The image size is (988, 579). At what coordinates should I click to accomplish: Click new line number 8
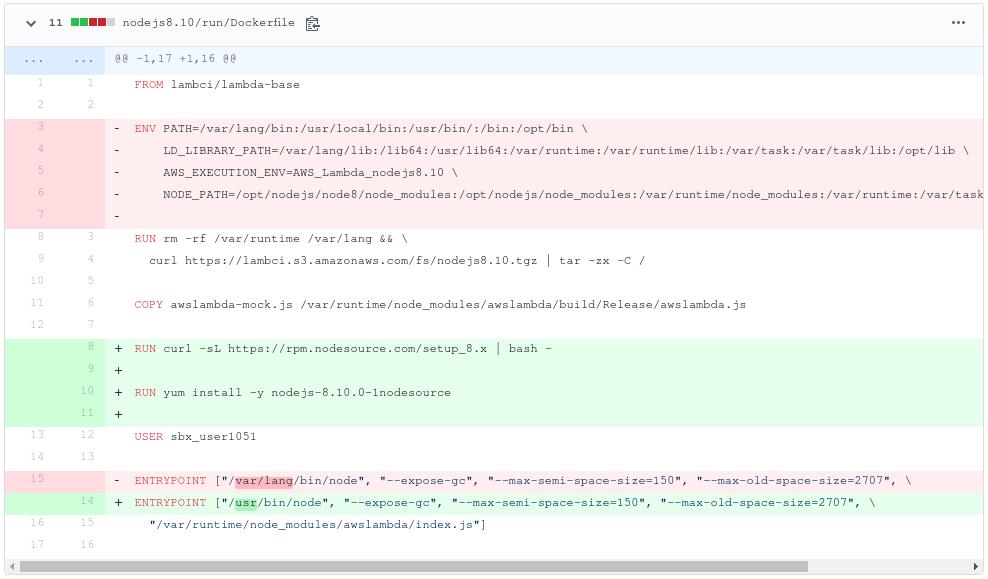(x=91, y=346)
